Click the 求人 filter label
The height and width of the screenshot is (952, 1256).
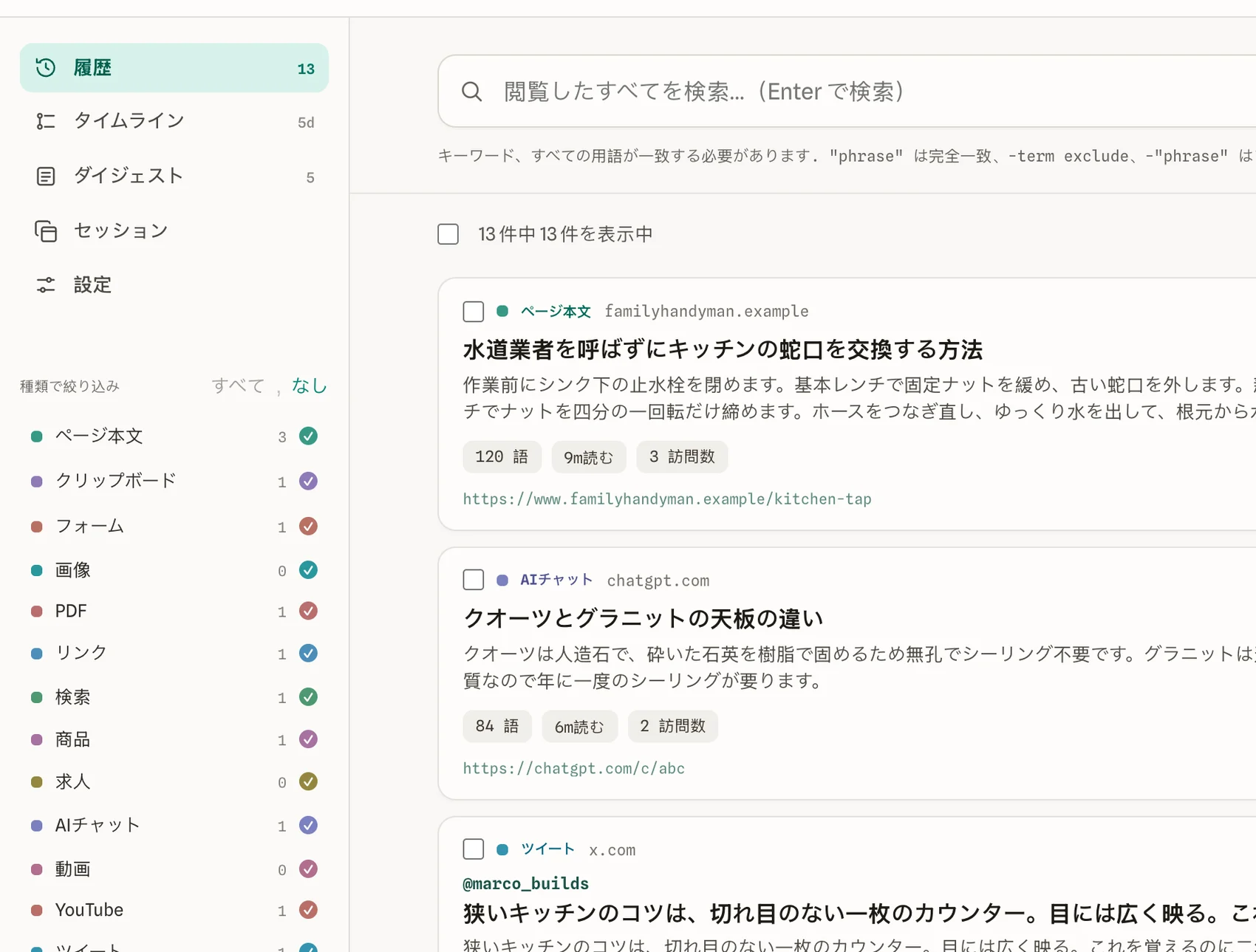click(73, 782)
